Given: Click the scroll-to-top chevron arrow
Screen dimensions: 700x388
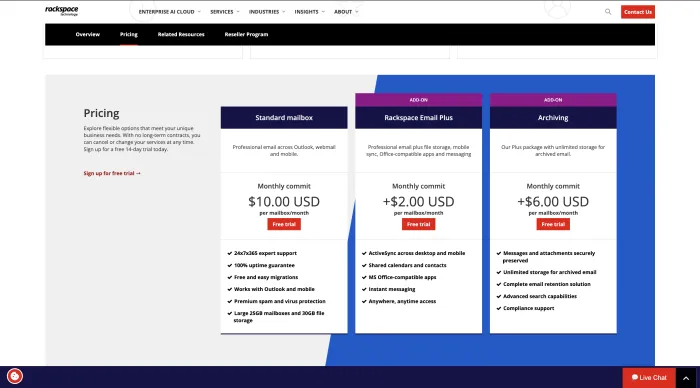Looking at the screenshot, I should pyautogui.click(x=686, y=378).
